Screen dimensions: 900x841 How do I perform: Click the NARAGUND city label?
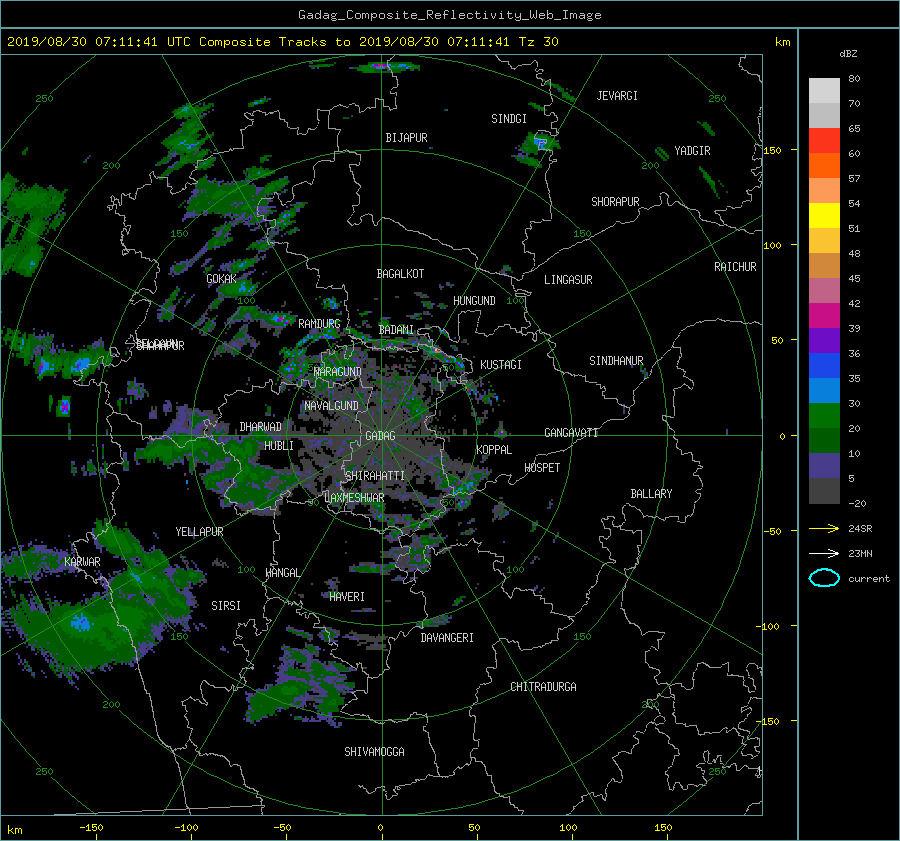click(338, 372)
